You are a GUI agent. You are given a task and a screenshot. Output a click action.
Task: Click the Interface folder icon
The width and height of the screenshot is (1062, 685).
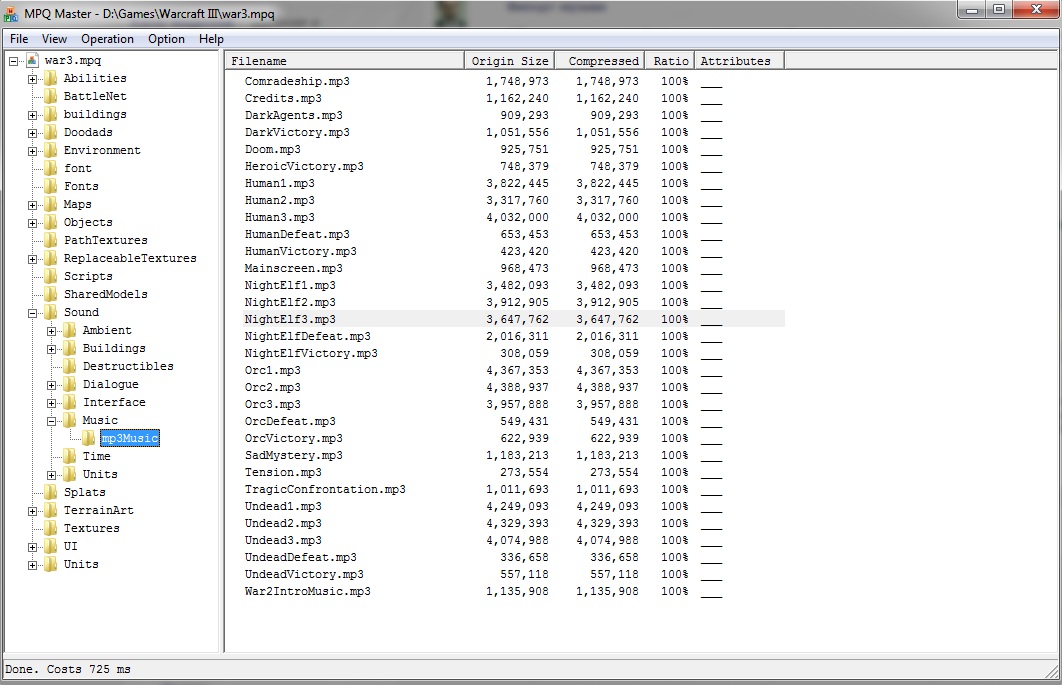[x=70, y=402]
